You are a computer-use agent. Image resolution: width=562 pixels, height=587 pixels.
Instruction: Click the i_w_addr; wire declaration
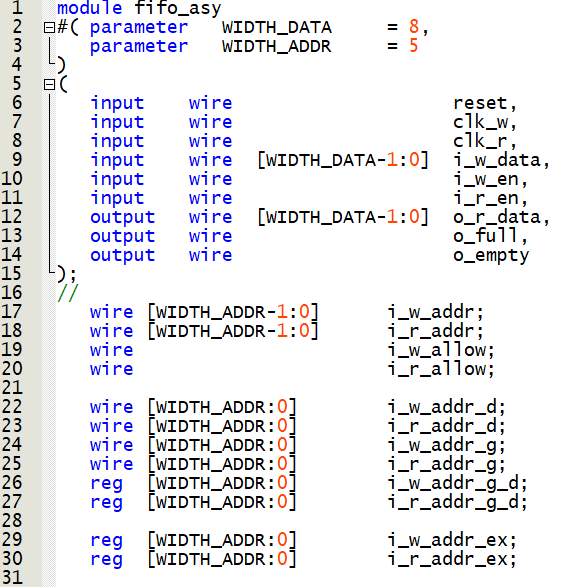pyautogui.click(x=436, y=312)
